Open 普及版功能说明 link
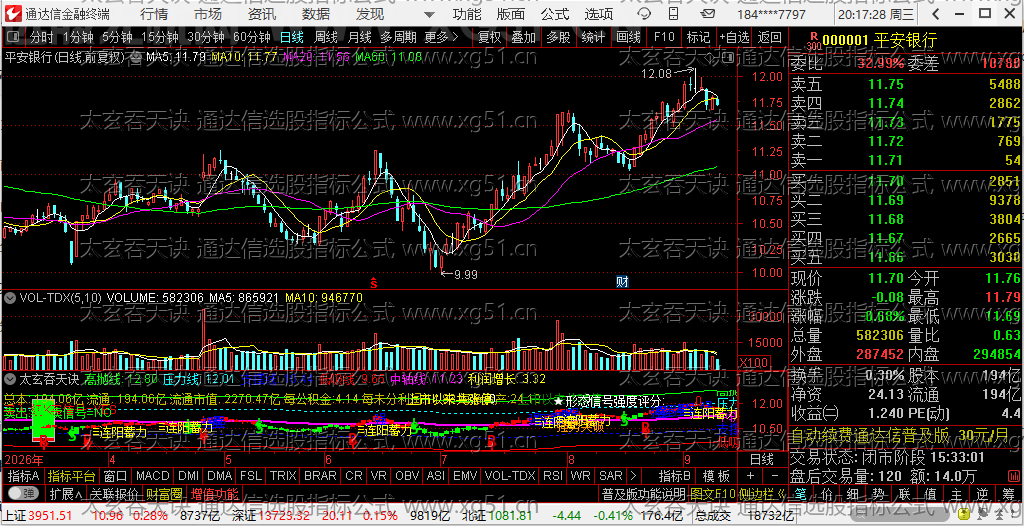The width and height of the screenshot is (1024, 526). click(643, 493)
